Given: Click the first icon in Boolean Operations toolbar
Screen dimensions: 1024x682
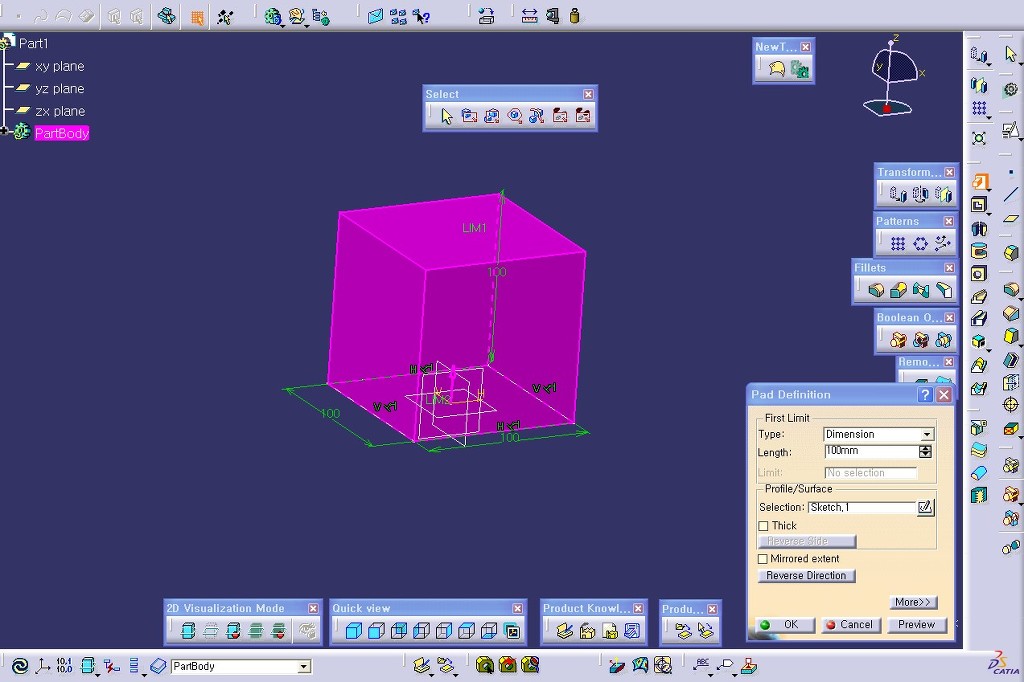Looking at the screenshot, I should point(898,340).
